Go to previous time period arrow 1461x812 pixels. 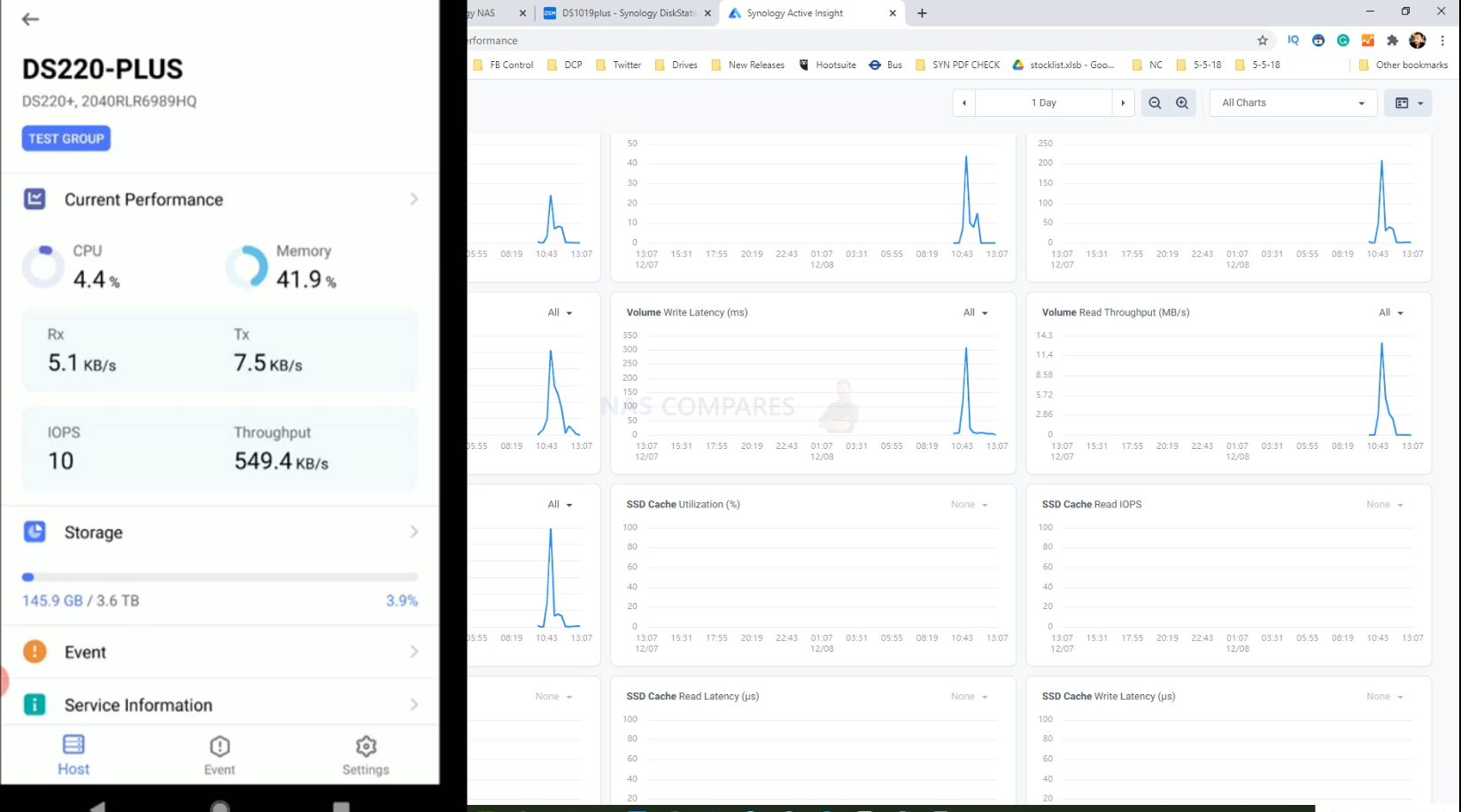(964, 103)
